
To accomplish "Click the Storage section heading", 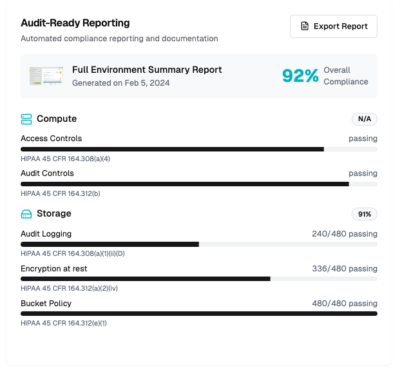I will click(54, 213).
